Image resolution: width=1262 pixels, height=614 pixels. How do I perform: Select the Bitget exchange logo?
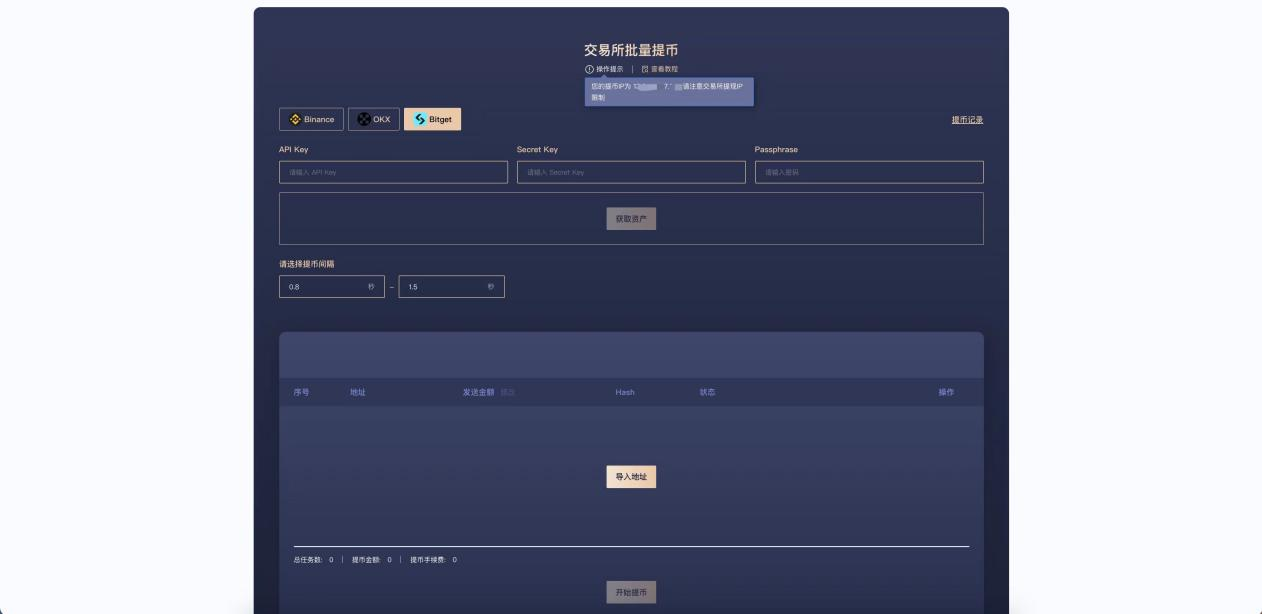click(x=420, y=119)
